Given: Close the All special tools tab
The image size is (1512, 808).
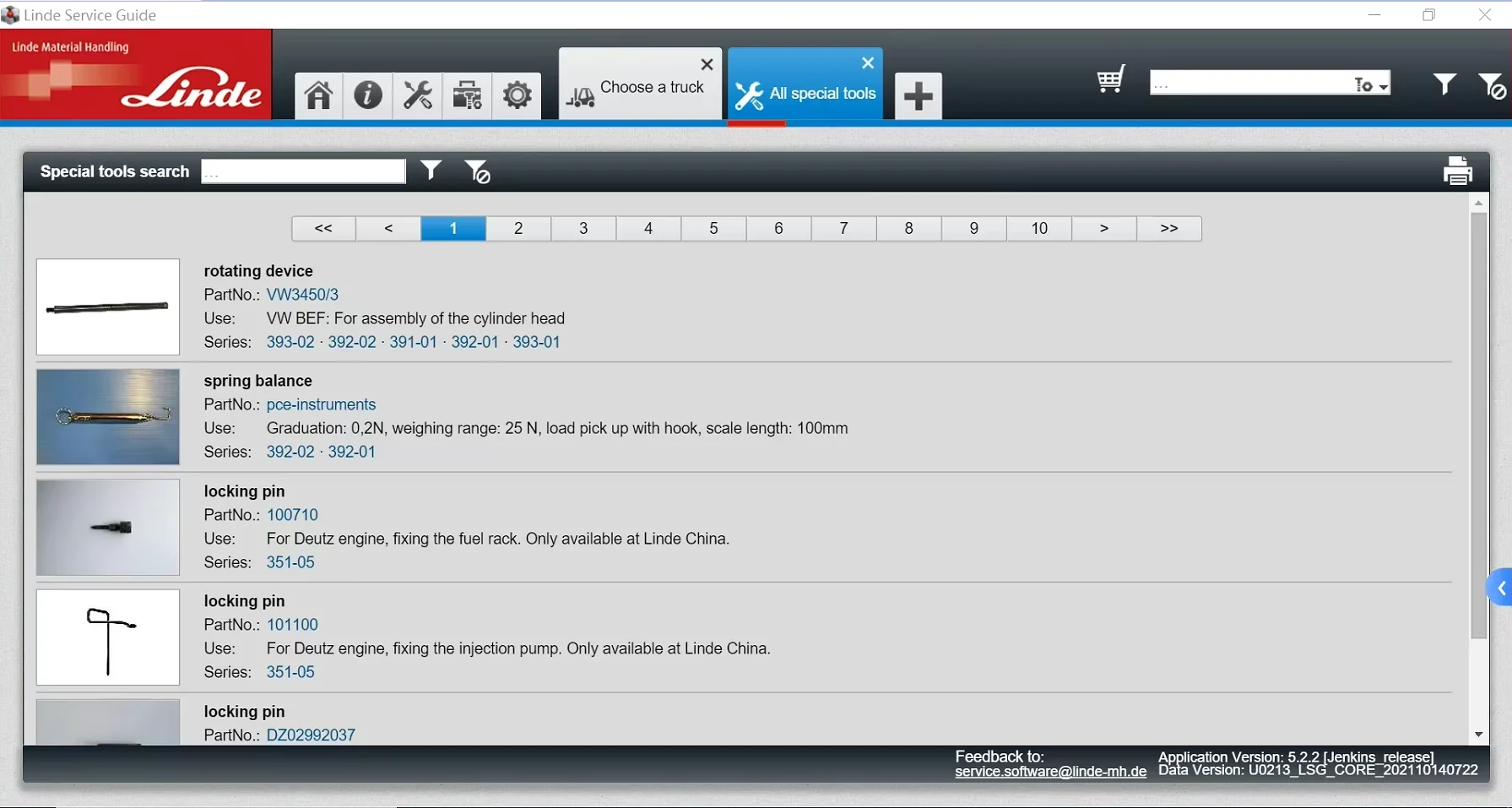Looking at the screenshot, I should [867, 63].
